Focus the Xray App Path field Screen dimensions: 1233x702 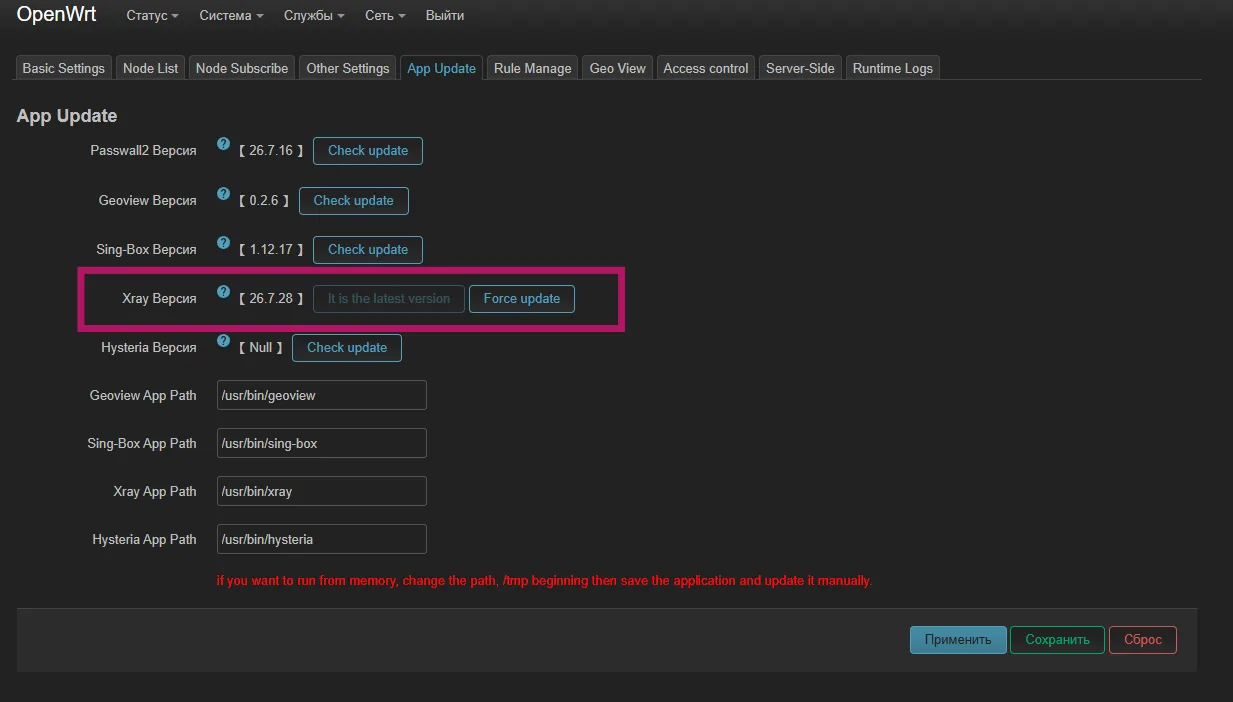(322, 491)
